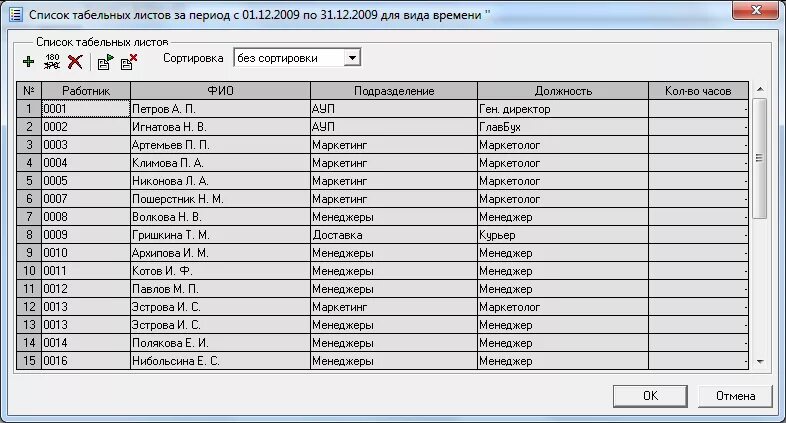Click row number 13 header
This screenshot has height=423, width=786.
[x=29, y=325]
